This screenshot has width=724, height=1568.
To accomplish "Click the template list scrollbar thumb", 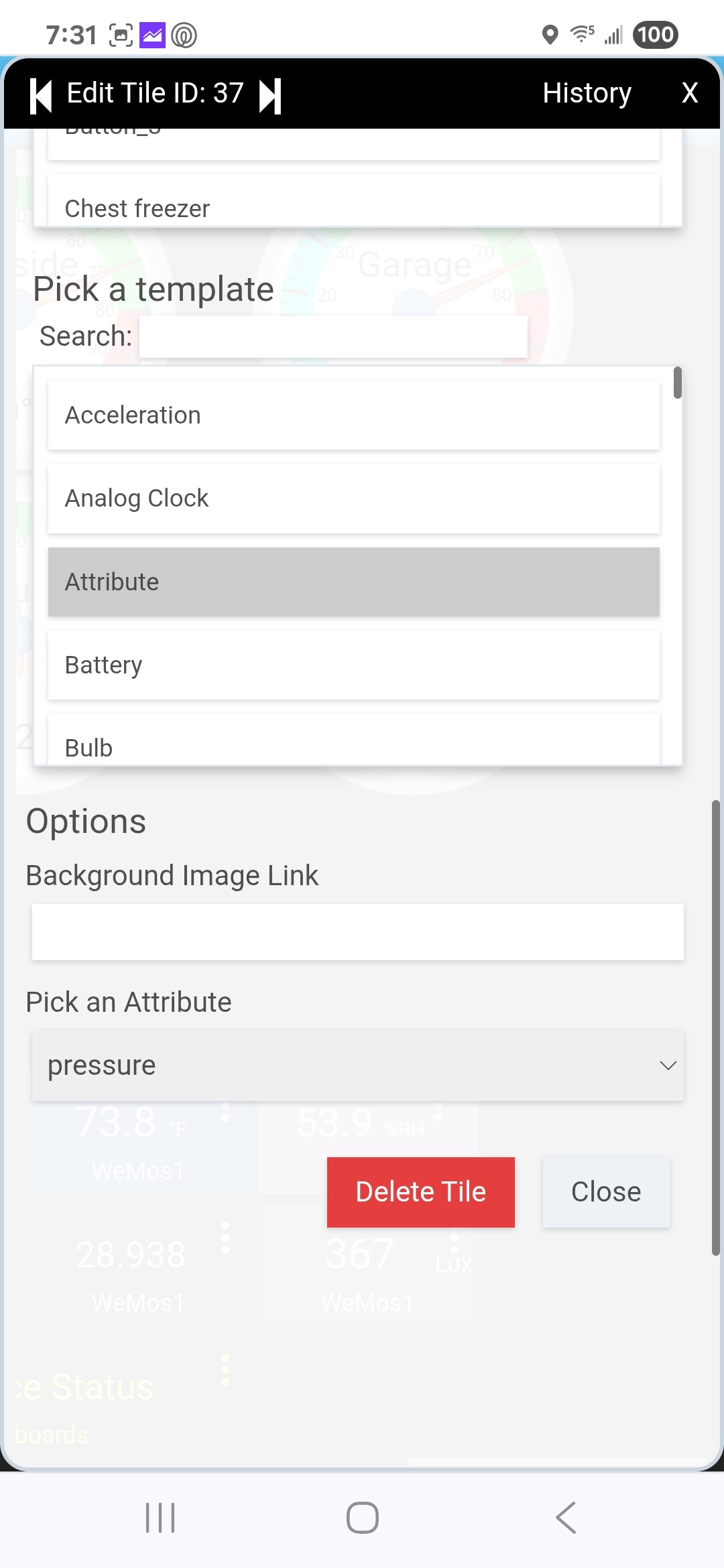I will tap(678, 383).
